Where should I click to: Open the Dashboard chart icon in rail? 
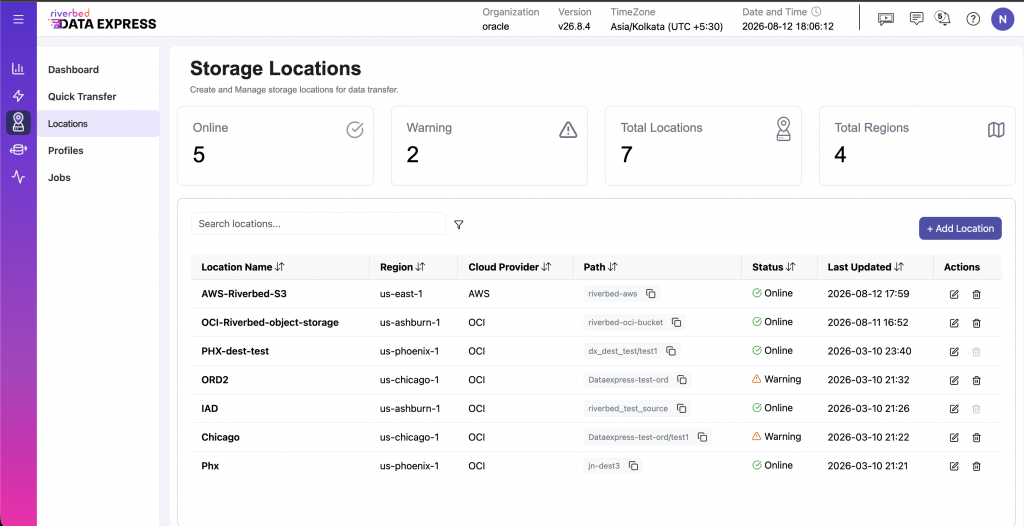tap(18, 69)
